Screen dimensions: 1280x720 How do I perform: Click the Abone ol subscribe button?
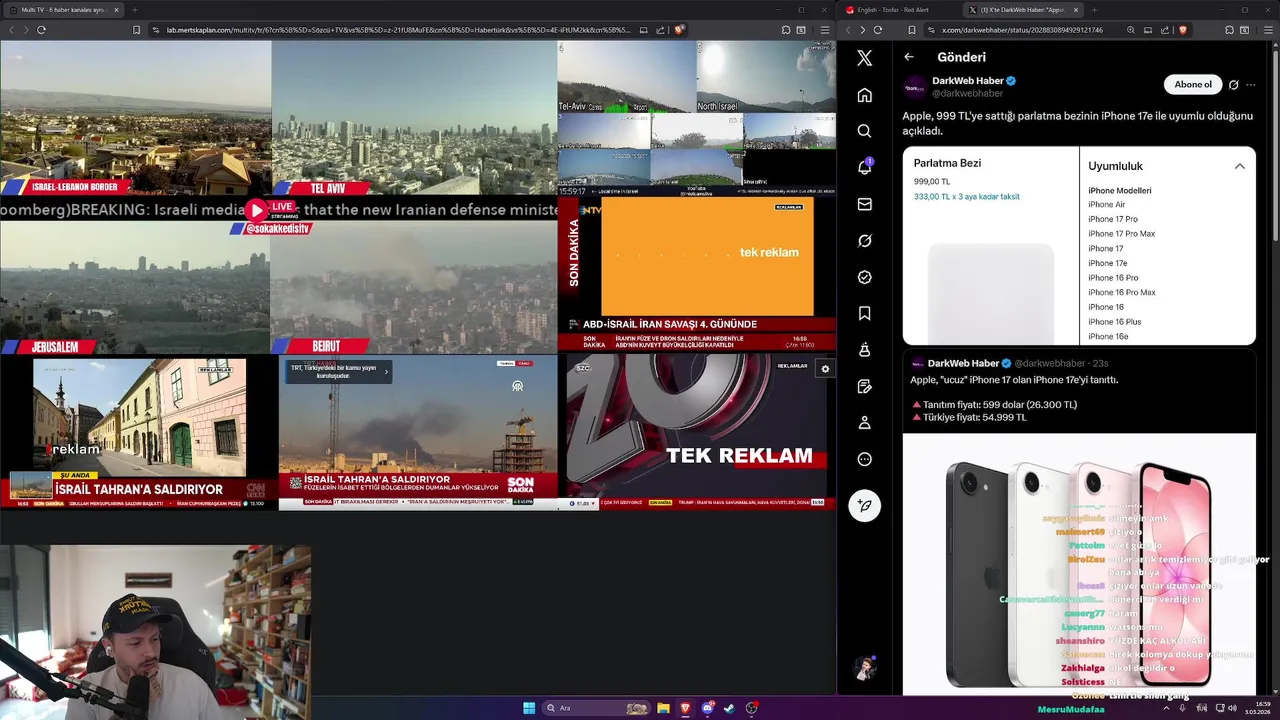[x=1193, y=85]
